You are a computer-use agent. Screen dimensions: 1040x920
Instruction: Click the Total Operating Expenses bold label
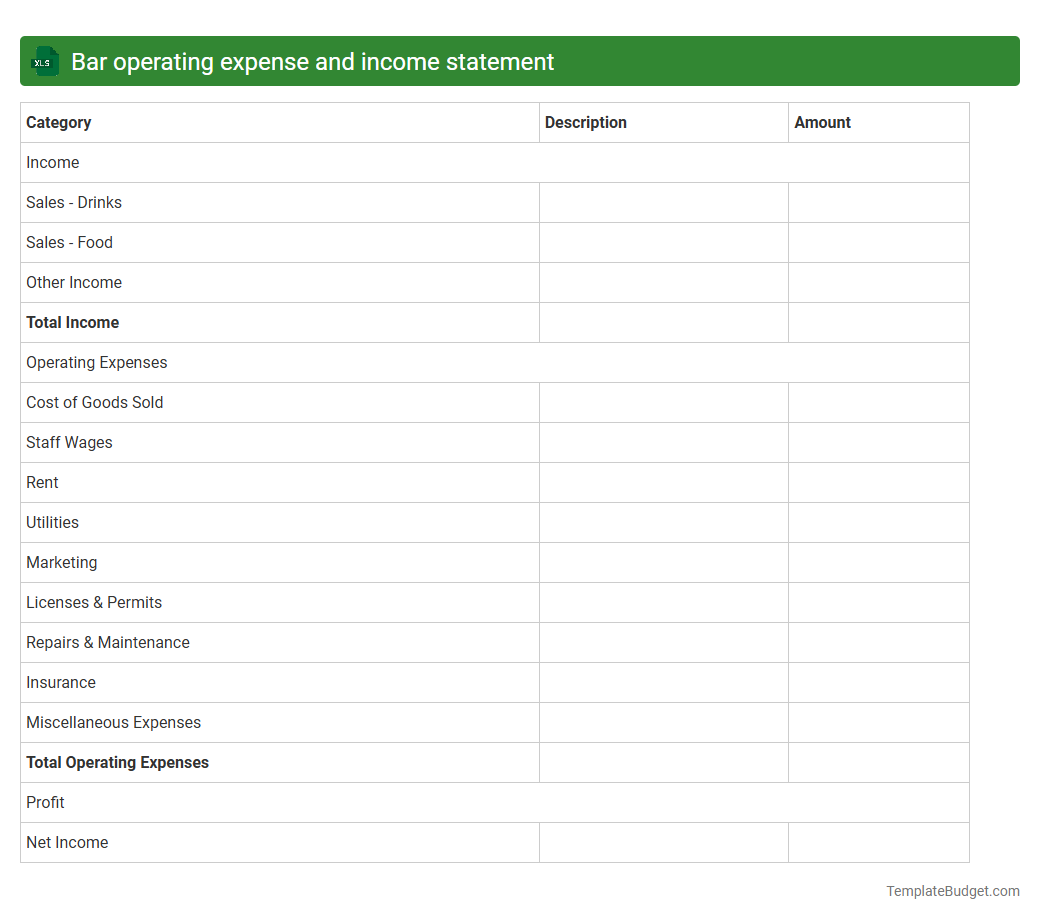coord(117,762)
